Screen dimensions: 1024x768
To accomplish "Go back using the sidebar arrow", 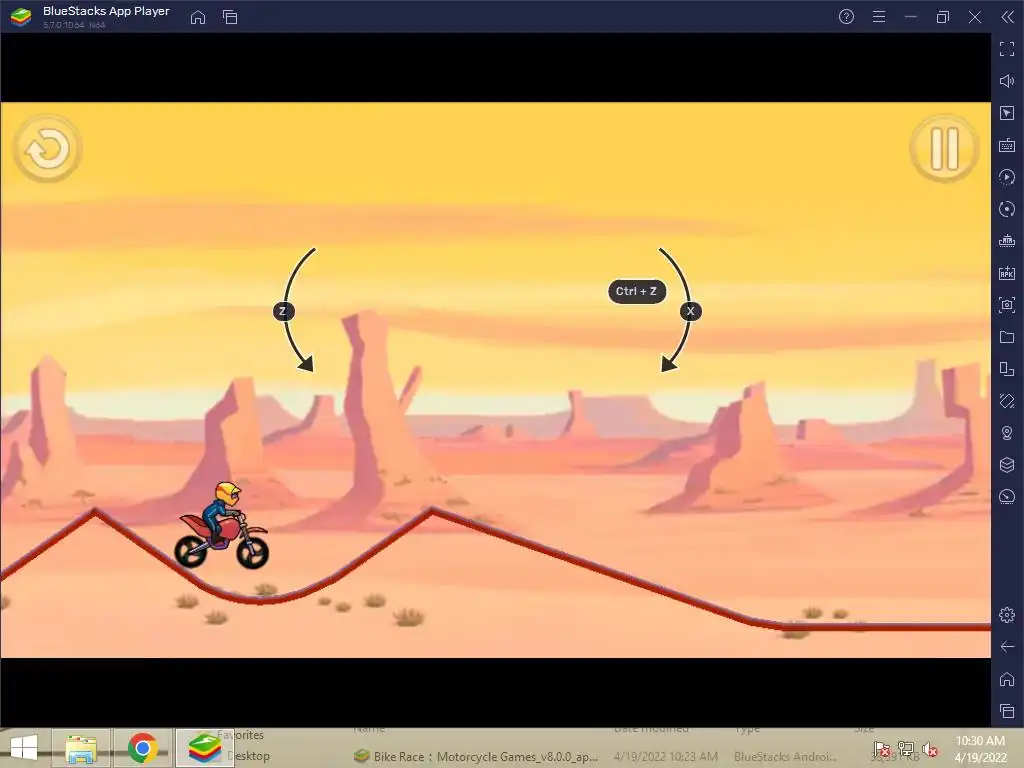I will [1007, 647].
